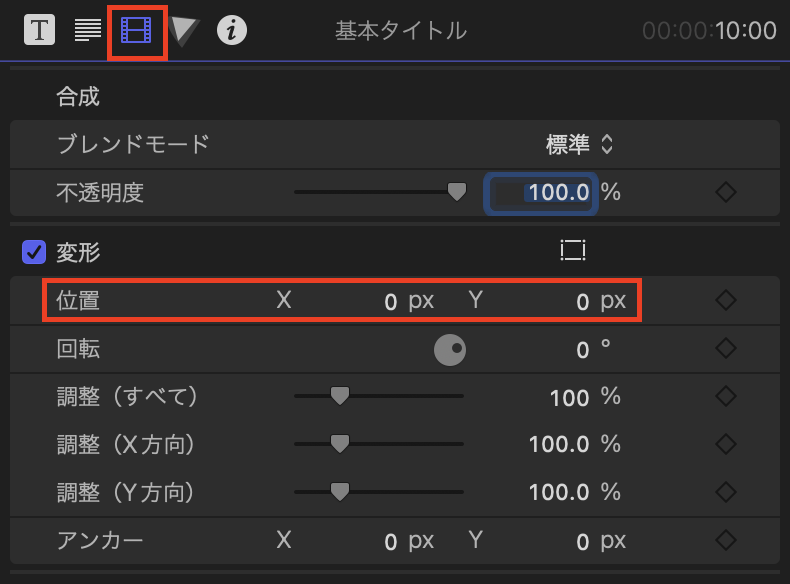Select the Video inspector filmstrip icon
The height and width of the screenshot is (584, 790).
tap(136, 30)
